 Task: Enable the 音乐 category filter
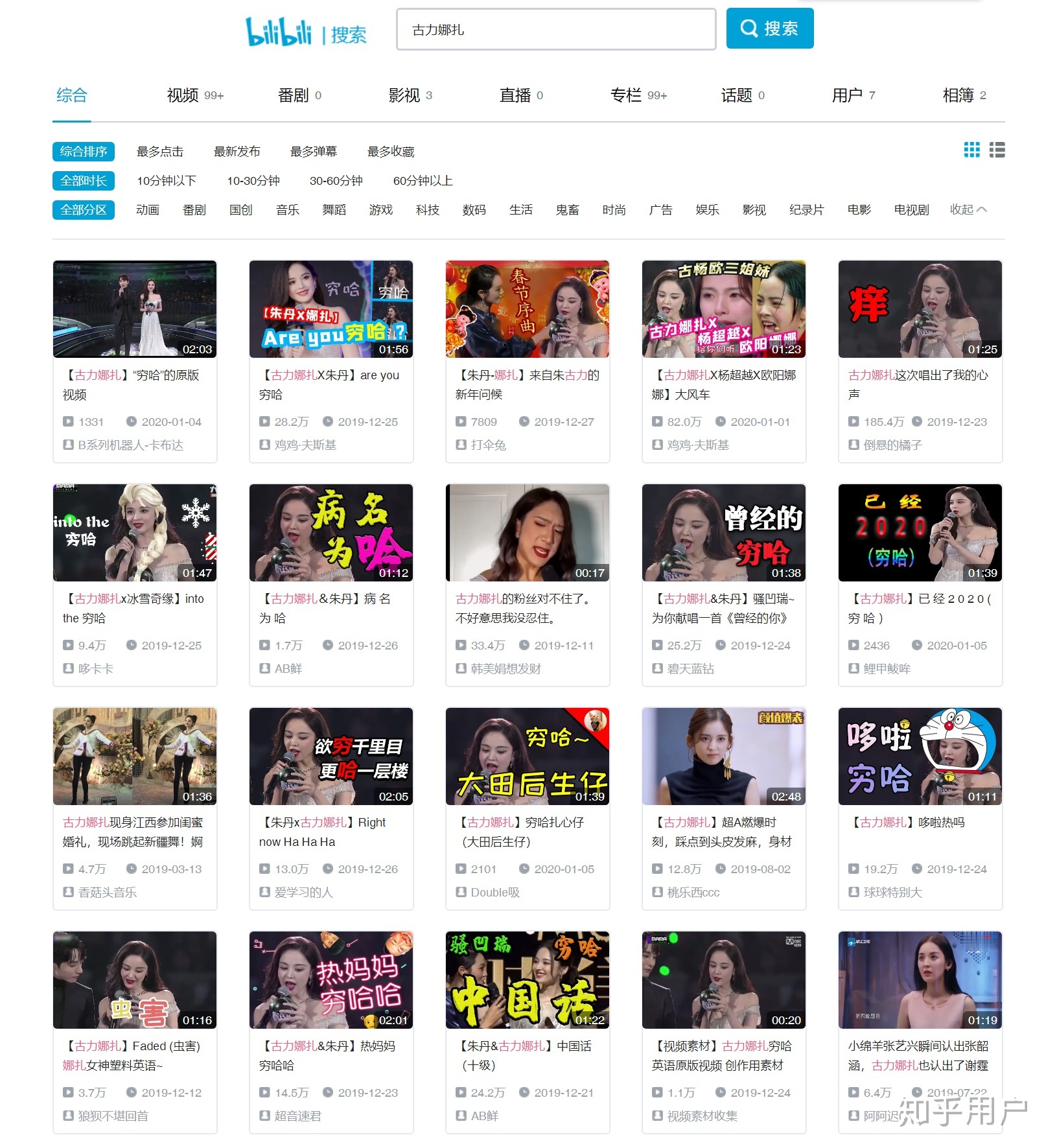point(287,210)
